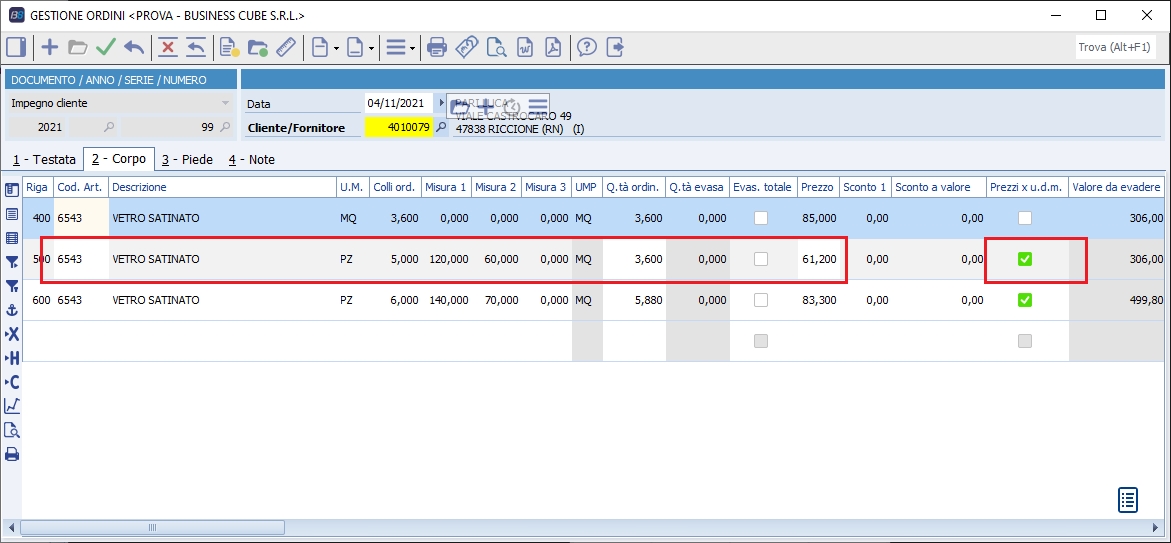The width and height of the screenshot is (1171, 543).
Task: Click the Cliente/Fornitore lookup magnifier button
Action: [x=441, y=128]
